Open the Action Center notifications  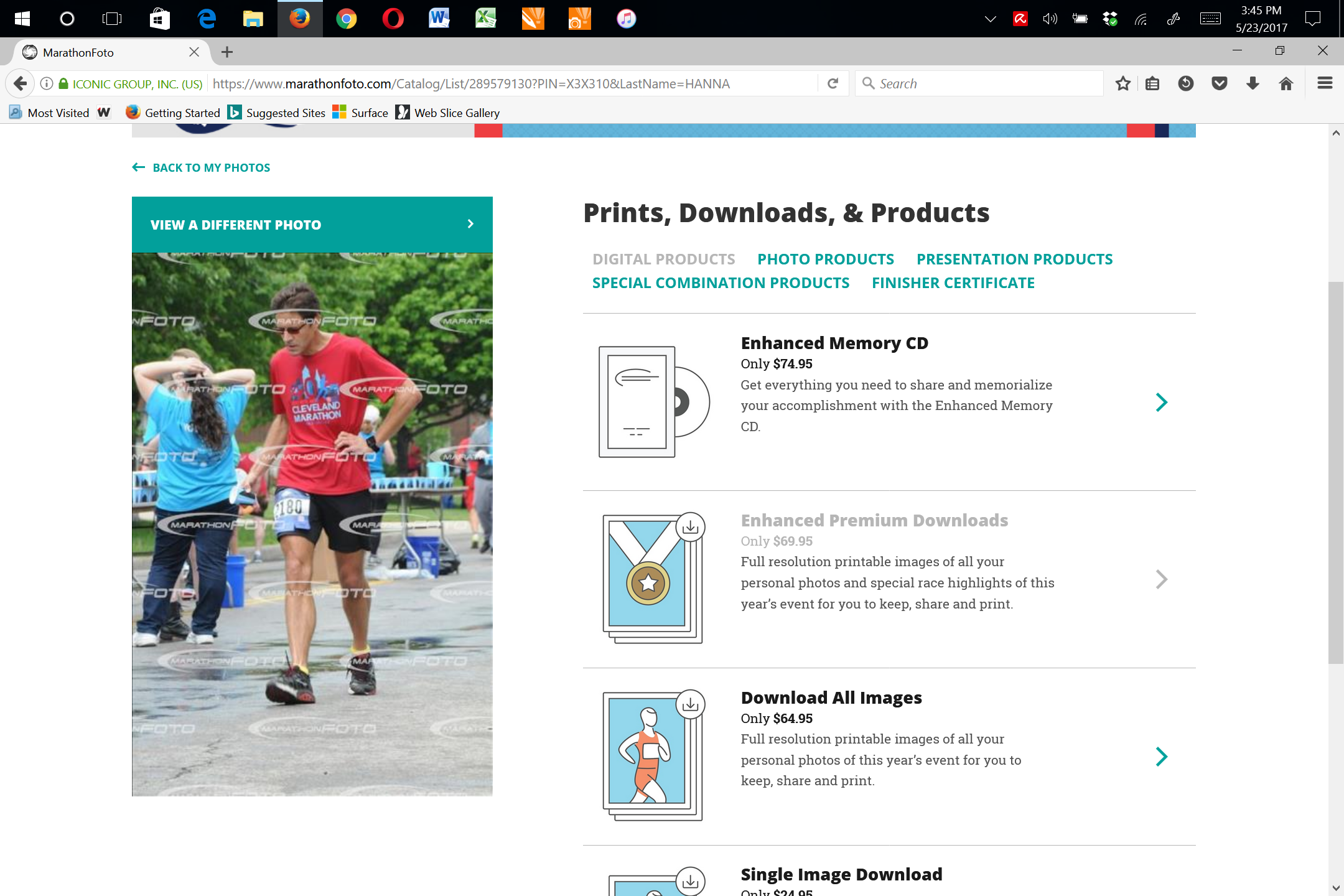(x=1313, y=19)
